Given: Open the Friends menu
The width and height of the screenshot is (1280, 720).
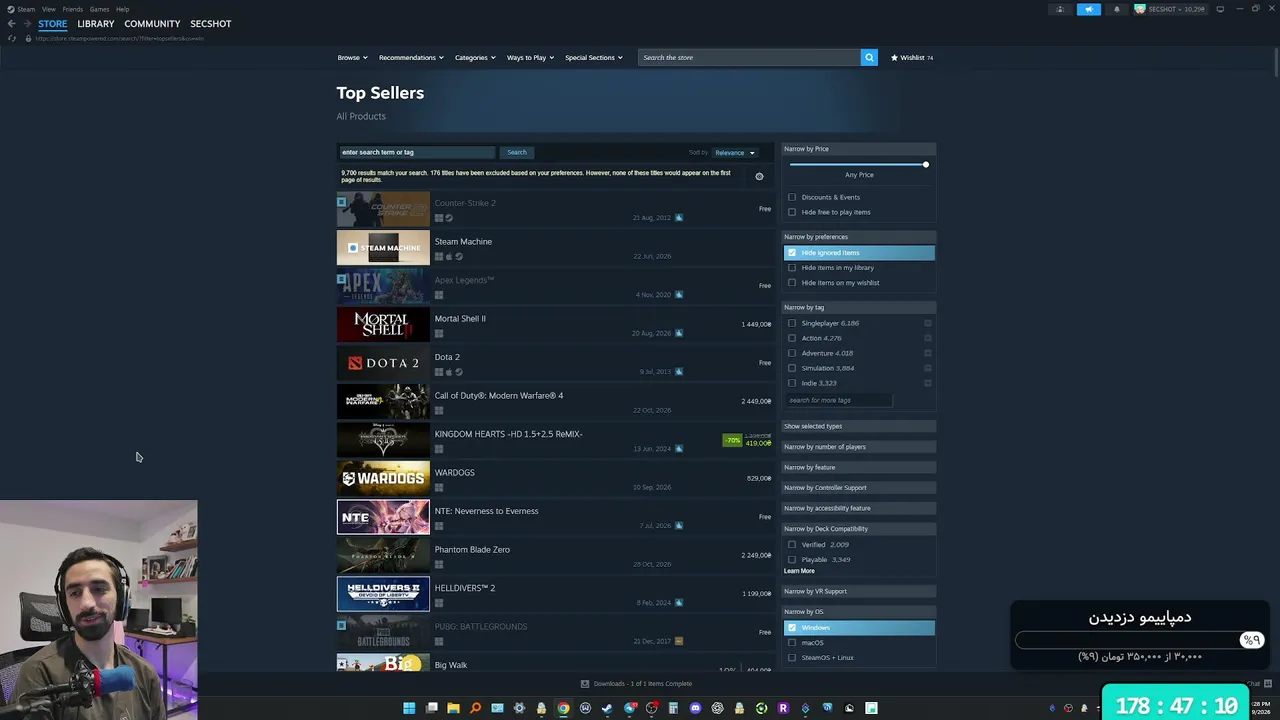Looking at the screenshot, I should click(x=73, y=9).
